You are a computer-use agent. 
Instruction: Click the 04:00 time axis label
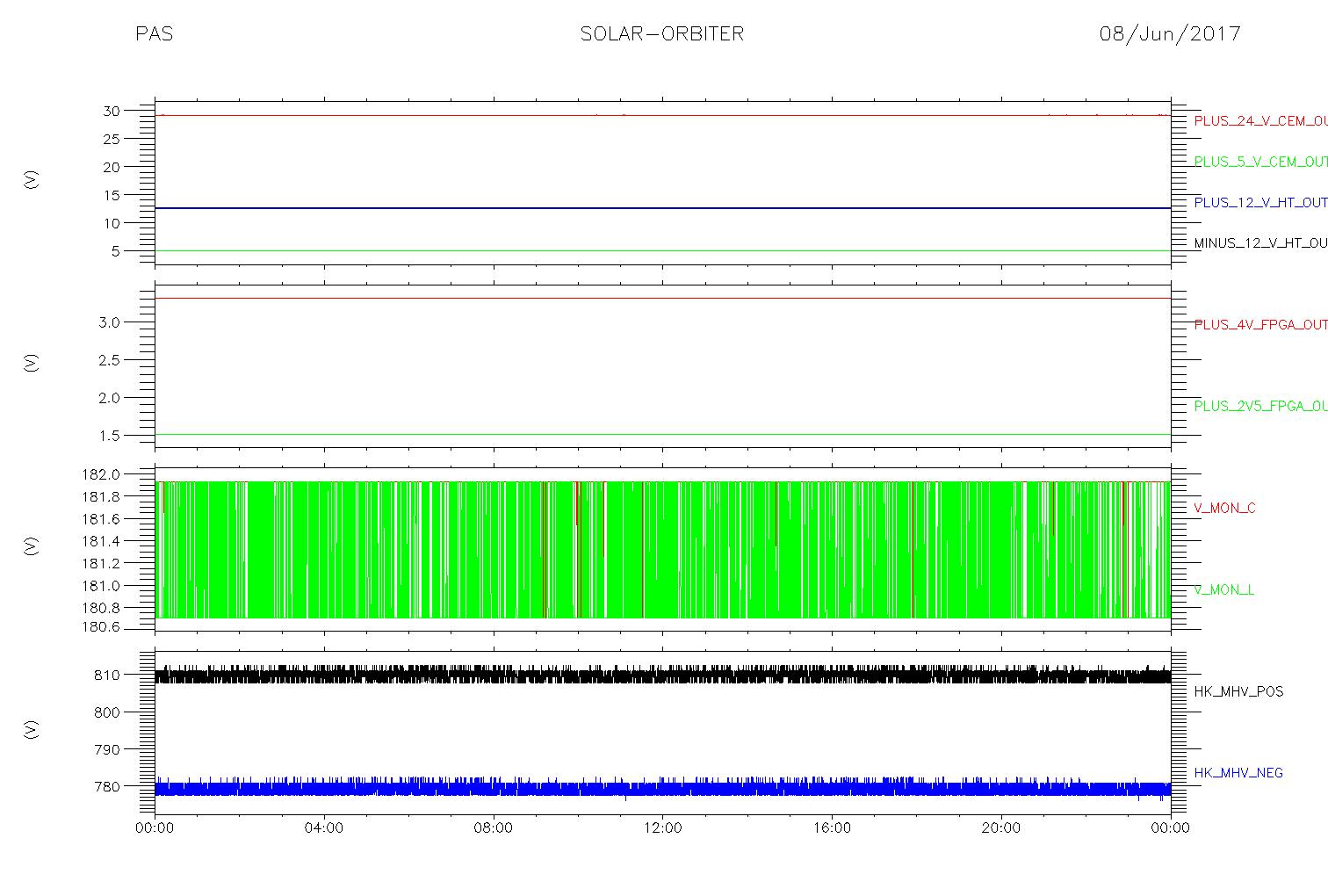pos(324,827)
